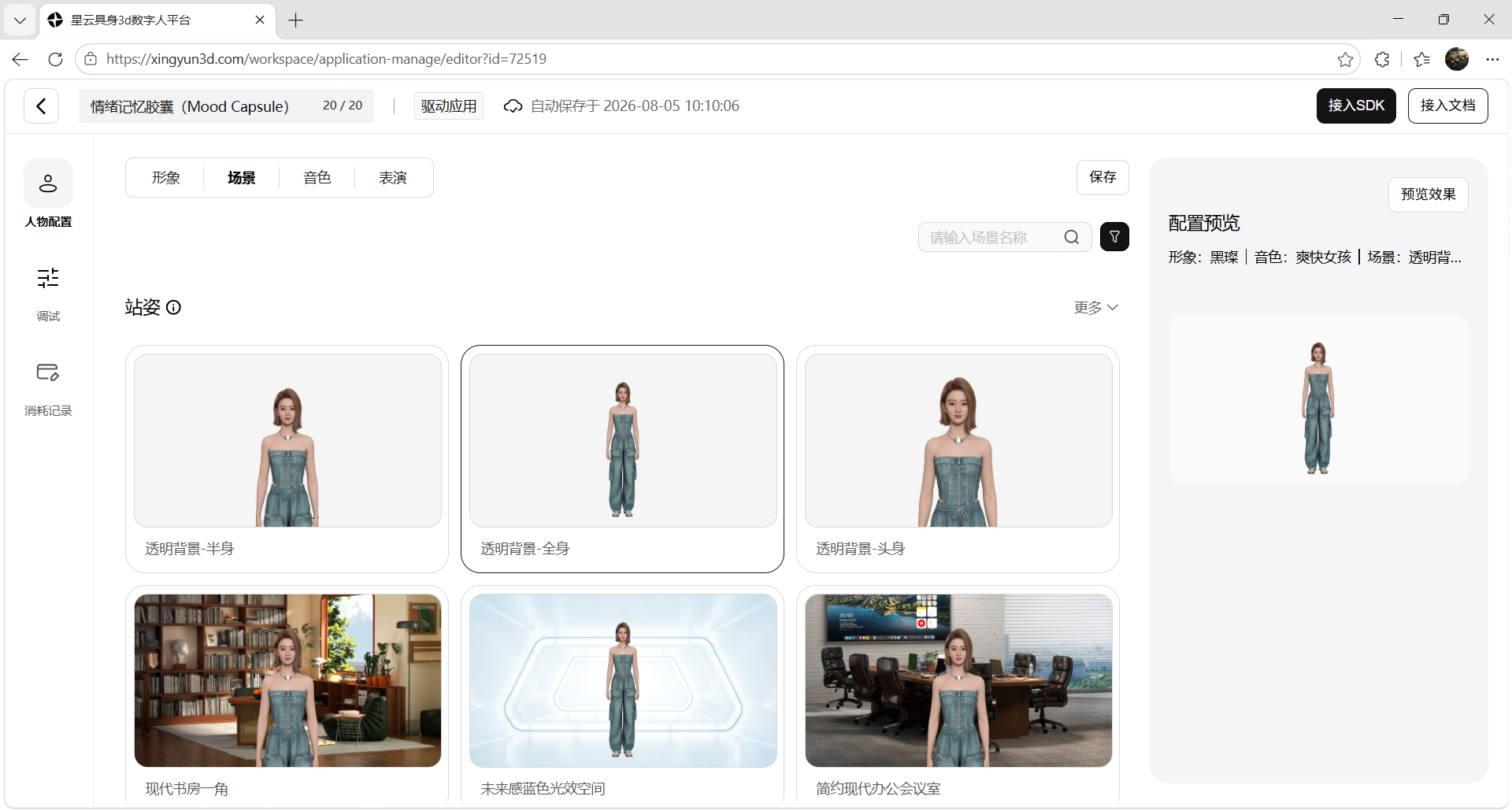
Task: Open the browser settings ellipsis menu
Action: [x=1492, y=59]
